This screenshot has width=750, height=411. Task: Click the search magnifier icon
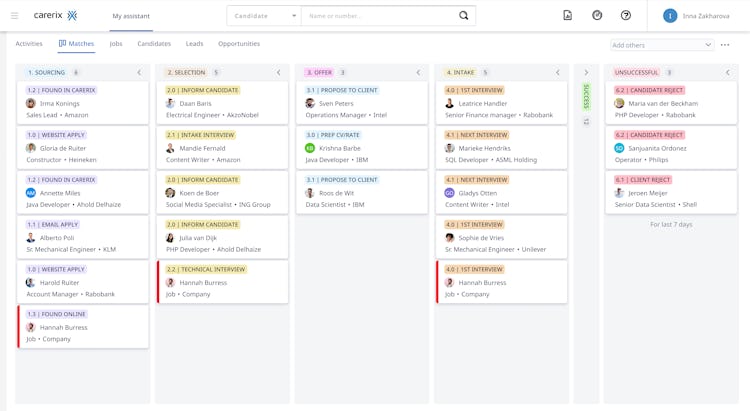(x=463, y=16)
